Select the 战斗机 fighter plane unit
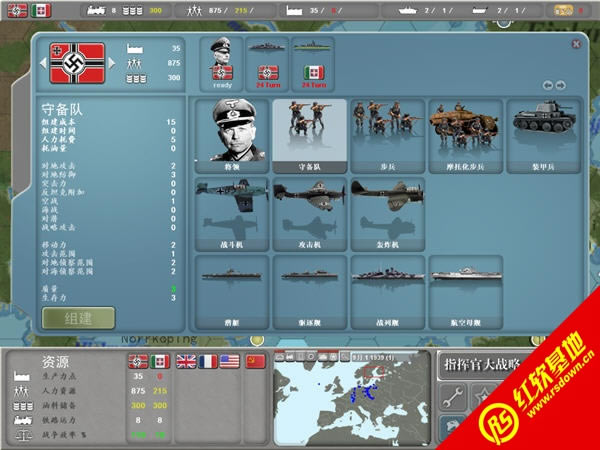Image resolution: width=600 pixels, height=450 pixels. pyautogui.click(x=231, y=214)
